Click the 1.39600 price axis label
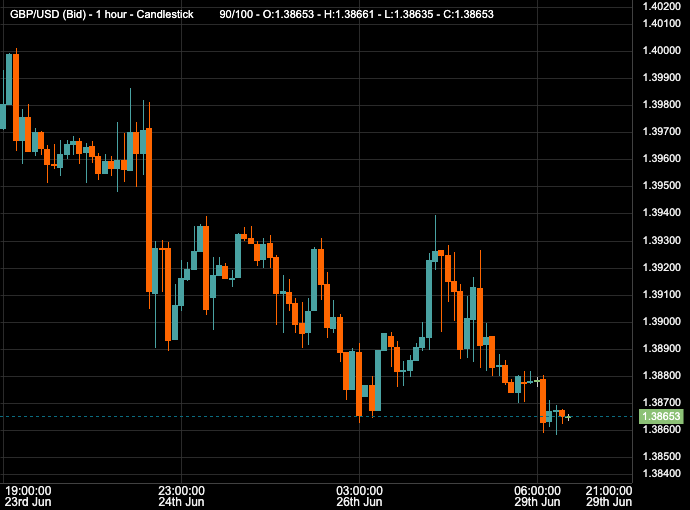The width and height of the screenshot is (690, 510). point(662,159)
